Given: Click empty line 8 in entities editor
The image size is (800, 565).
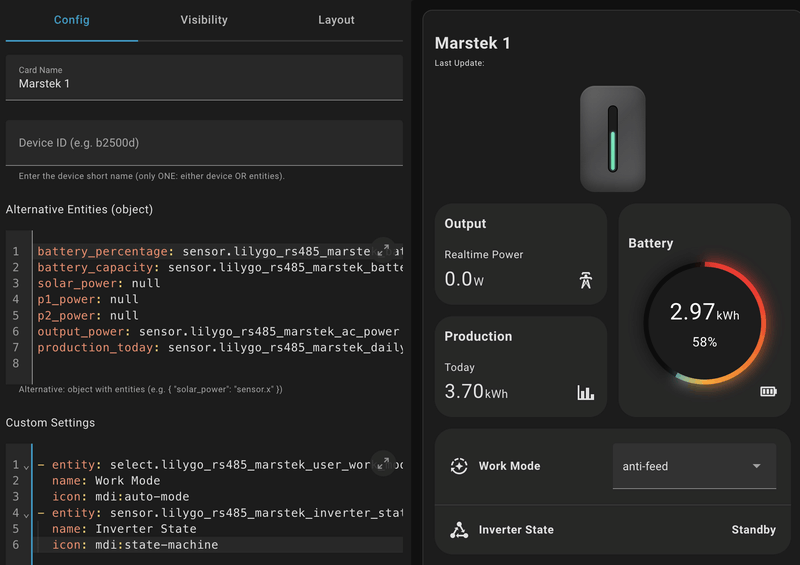Looking at the screenshot, I should pos(219,363).
